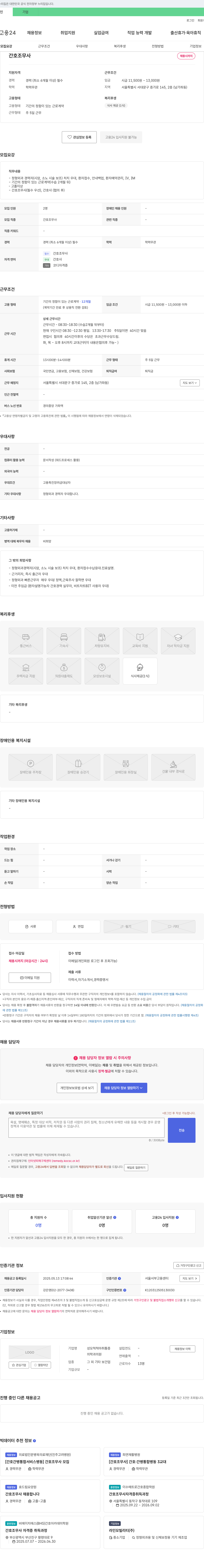Open the 12개월 contract period link
Viewport: 204px width, 1568px height.
tap(86, 301)
